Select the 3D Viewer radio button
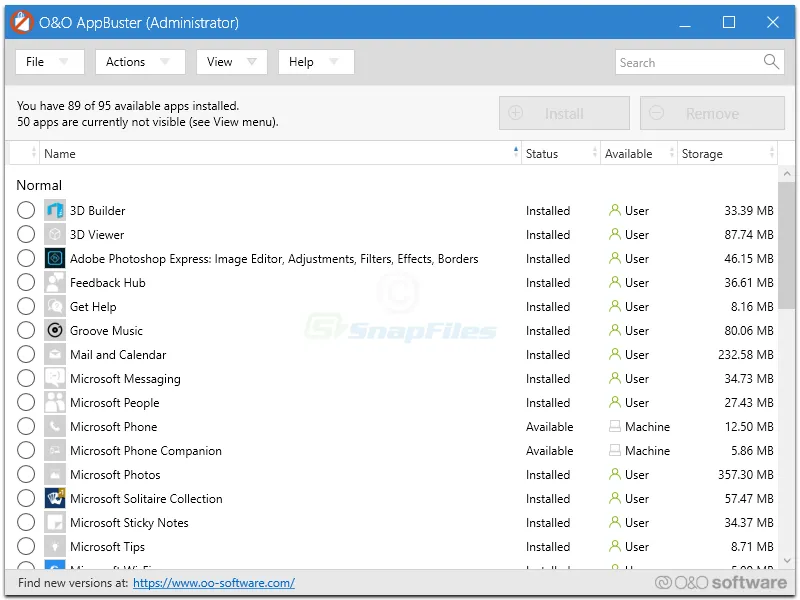Image resolution: width=800 pixels, height=600 pixels. (26, 235)
